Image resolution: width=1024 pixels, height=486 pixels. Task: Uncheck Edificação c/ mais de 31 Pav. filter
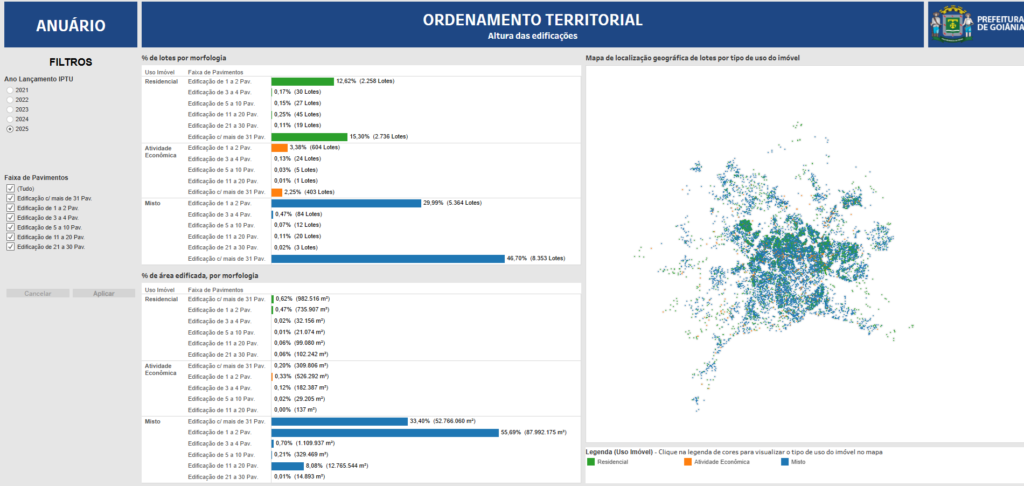10,198
